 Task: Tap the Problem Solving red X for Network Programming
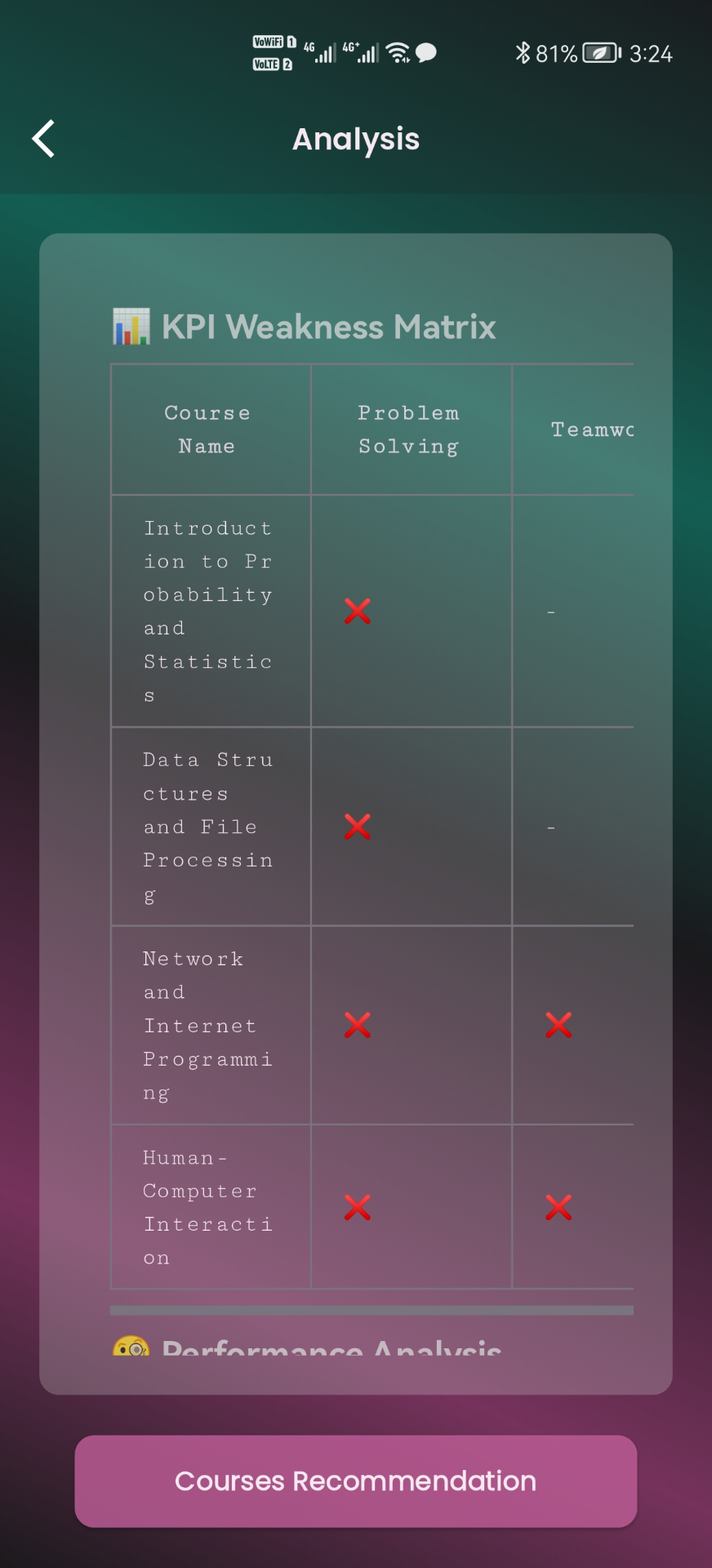coord(358,1025)
